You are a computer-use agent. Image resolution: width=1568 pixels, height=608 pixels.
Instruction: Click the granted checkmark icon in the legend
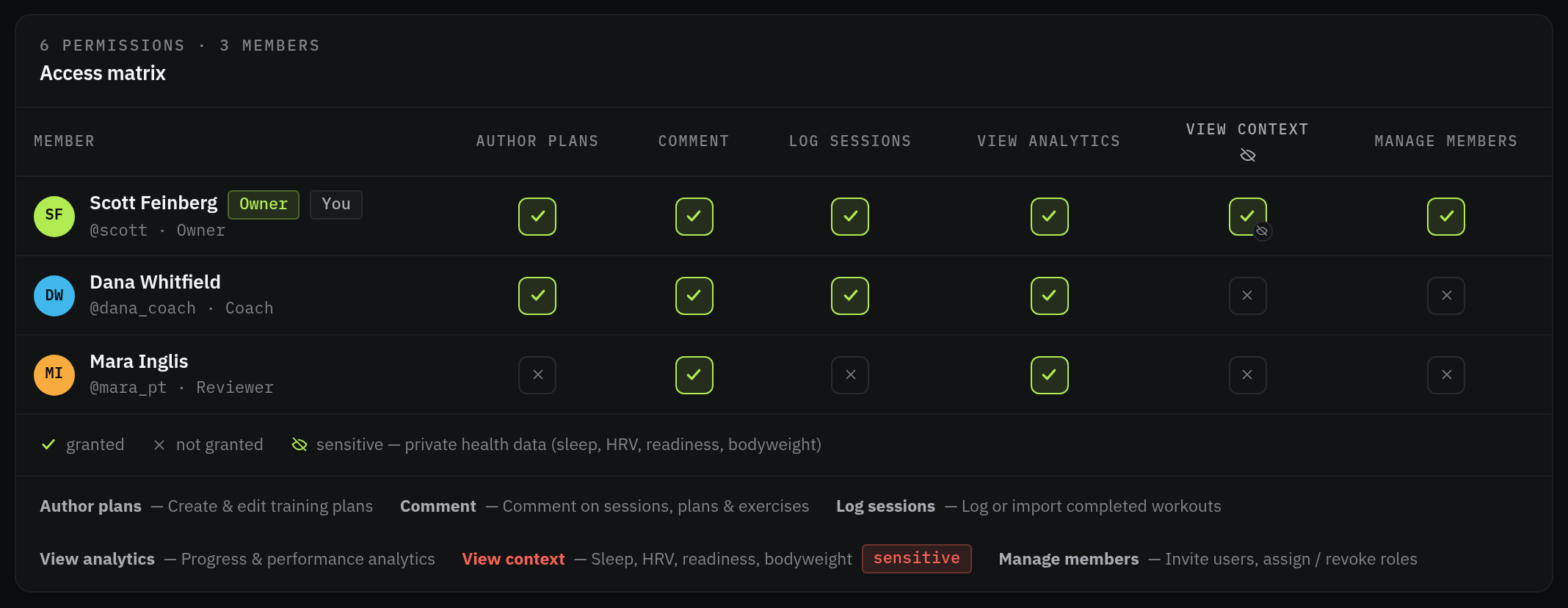[48, 444]
